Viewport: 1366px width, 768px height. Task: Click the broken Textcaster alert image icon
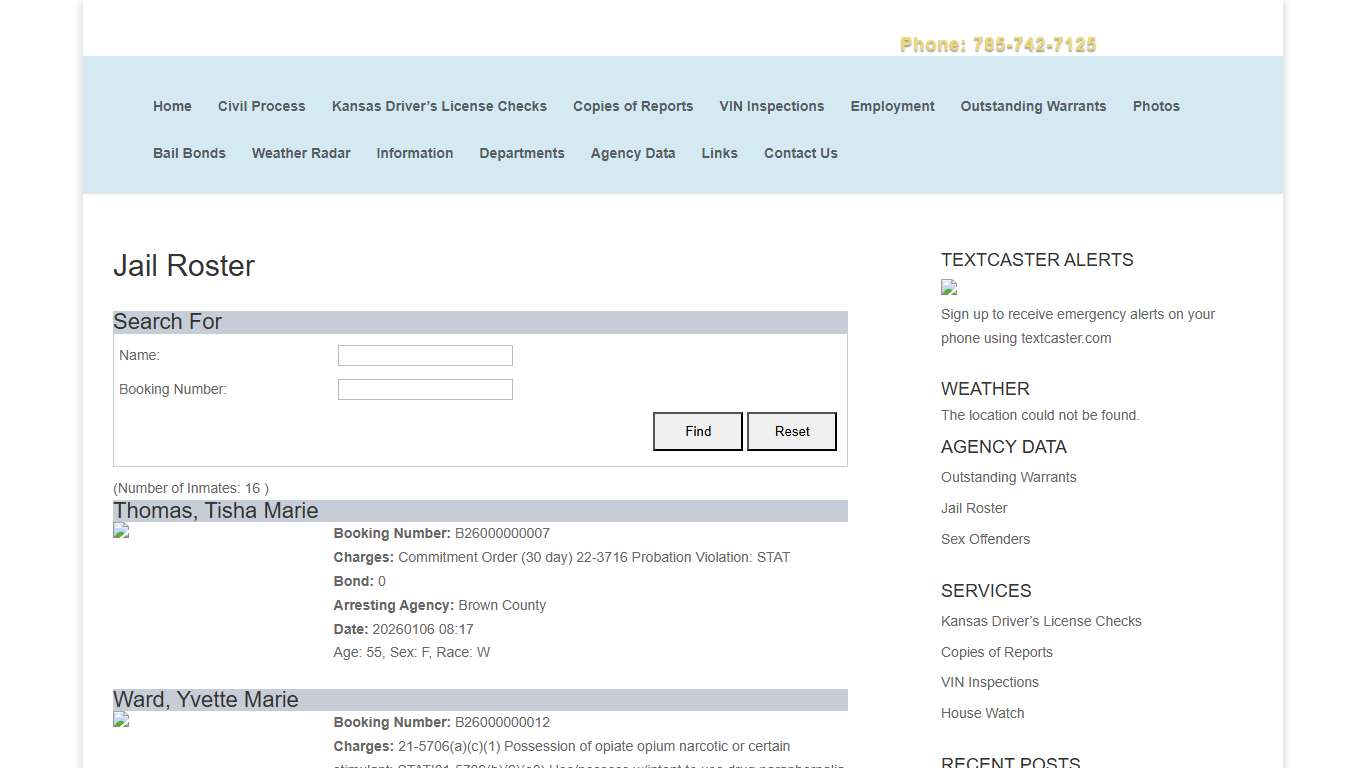pos(948,287)
